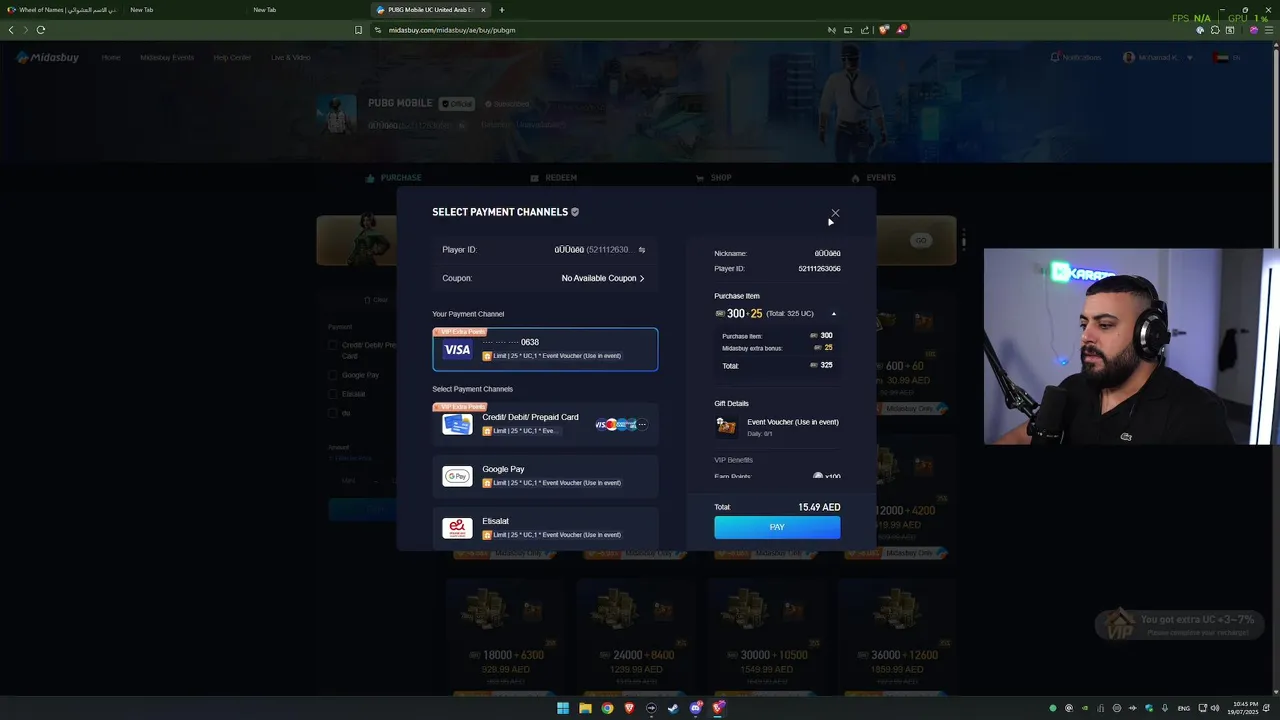The image size is (1280, 720).
Task: Click the Event Voucher gift thumbnail
Action: (727, 427)
